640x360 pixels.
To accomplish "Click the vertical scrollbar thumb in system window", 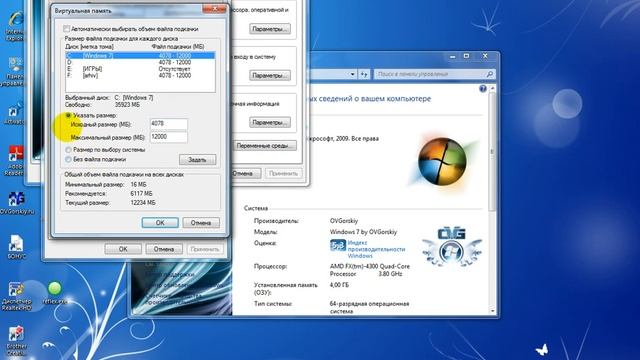I will point(493,151).
